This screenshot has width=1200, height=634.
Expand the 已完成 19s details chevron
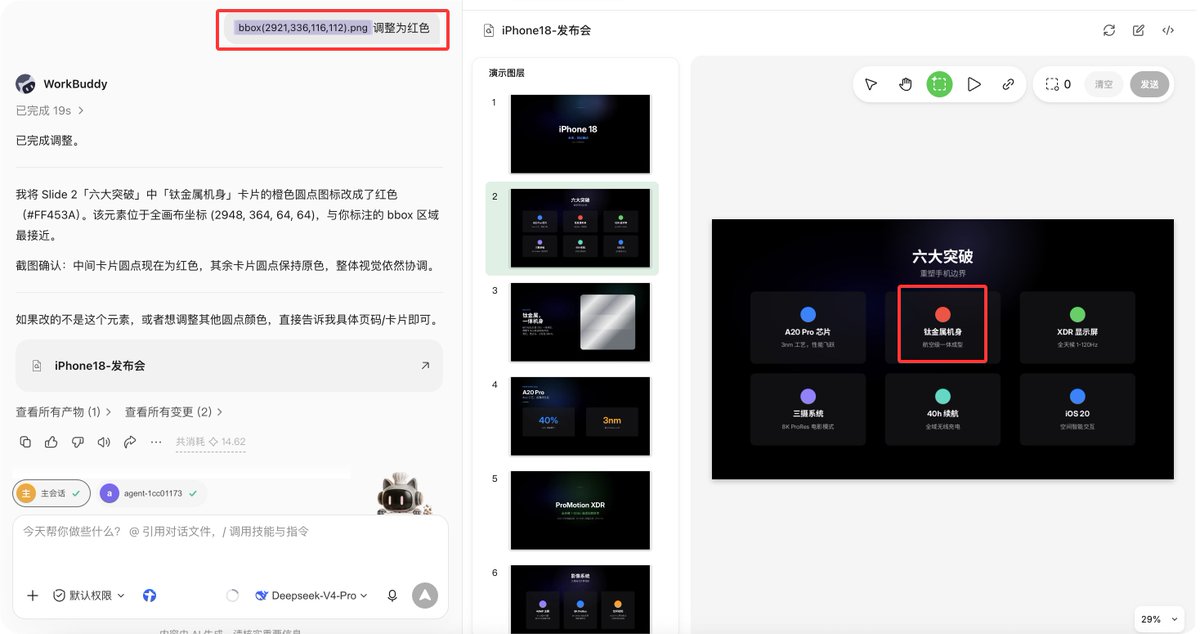[x=81, y=110]
